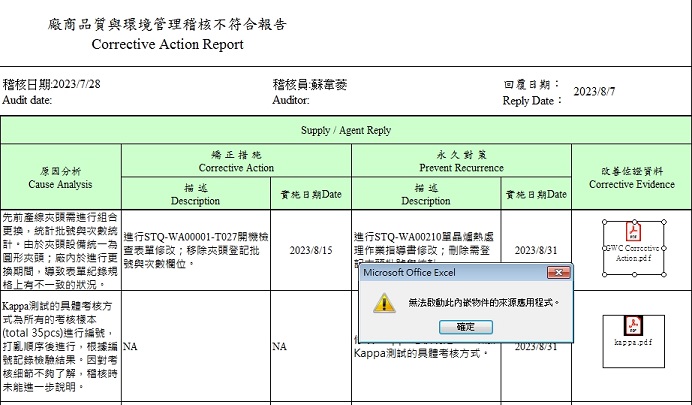Image resolution: width=692 pixels, height=405 pixels.
Task: Click the cause analysis cell starting with 先前產線夾頭
Action: (60, 250)
